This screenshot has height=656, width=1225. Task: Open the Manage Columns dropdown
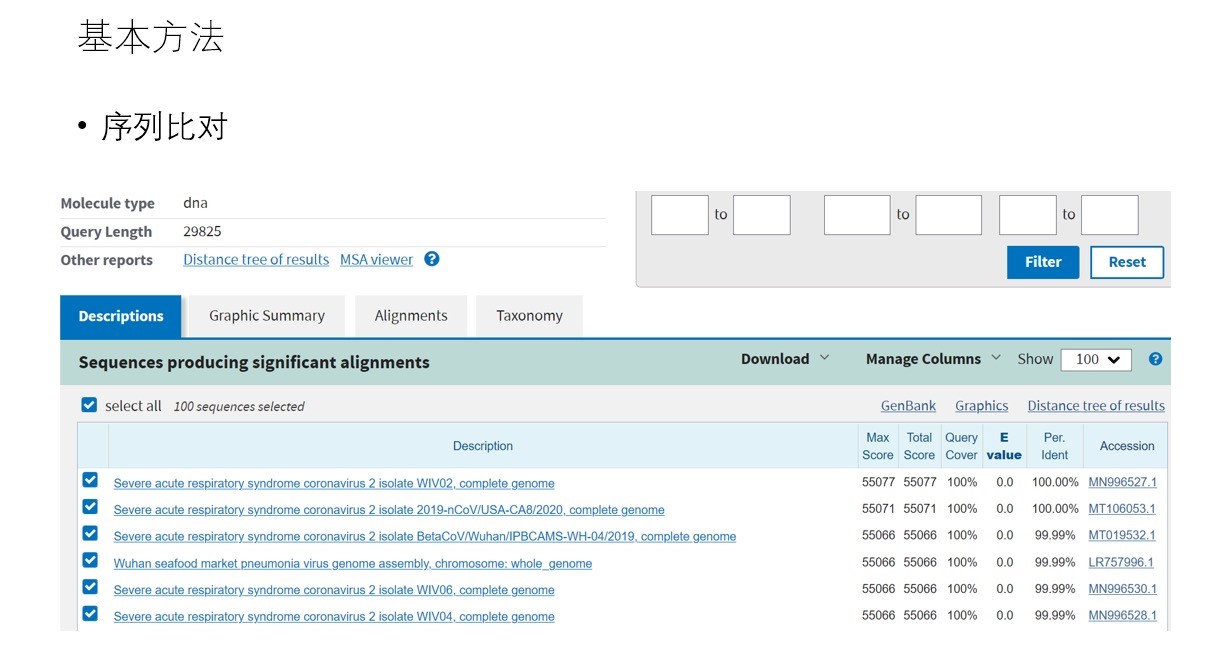[933, 359]
